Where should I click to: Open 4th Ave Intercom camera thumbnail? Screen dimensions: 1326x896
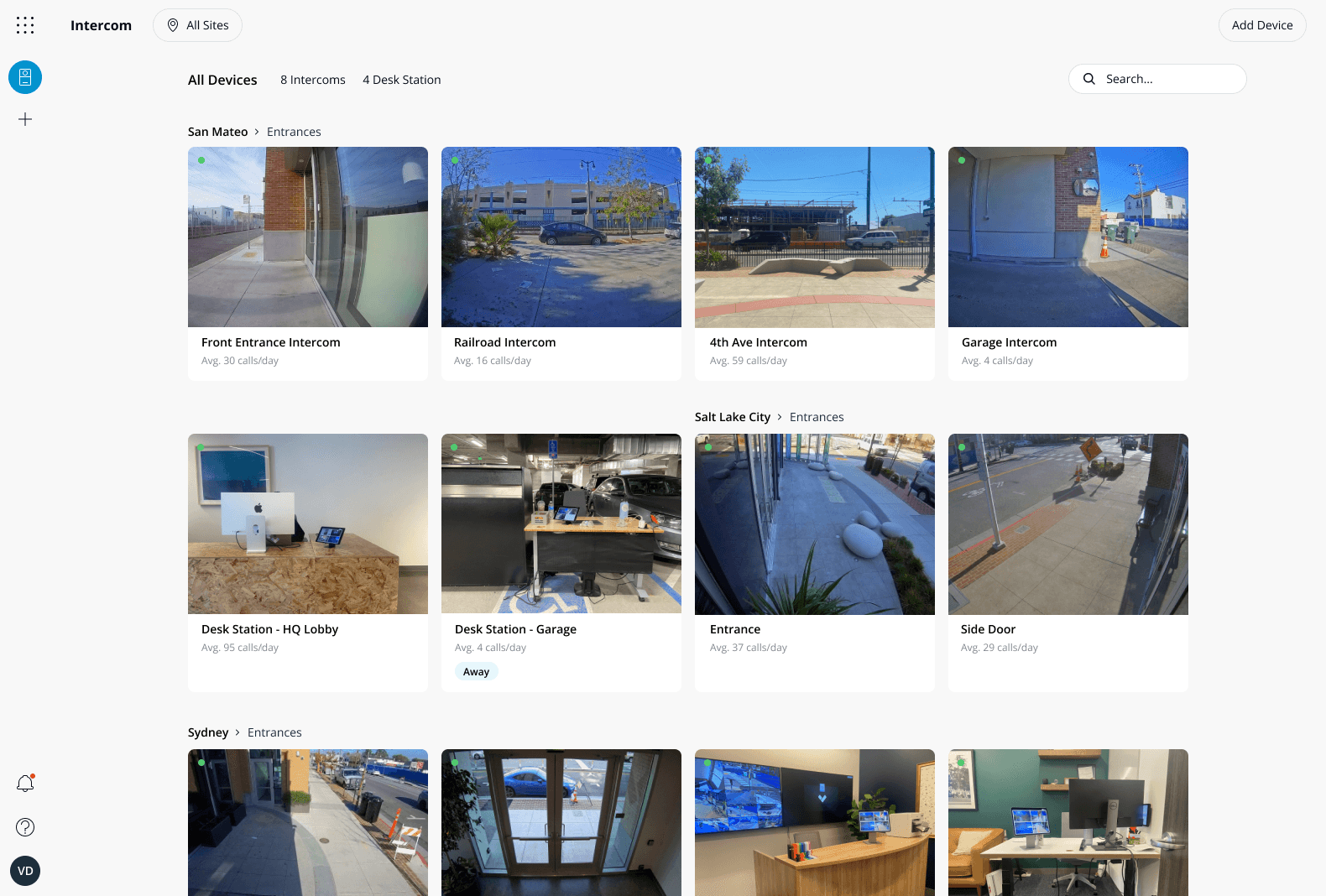click(815, 237)
